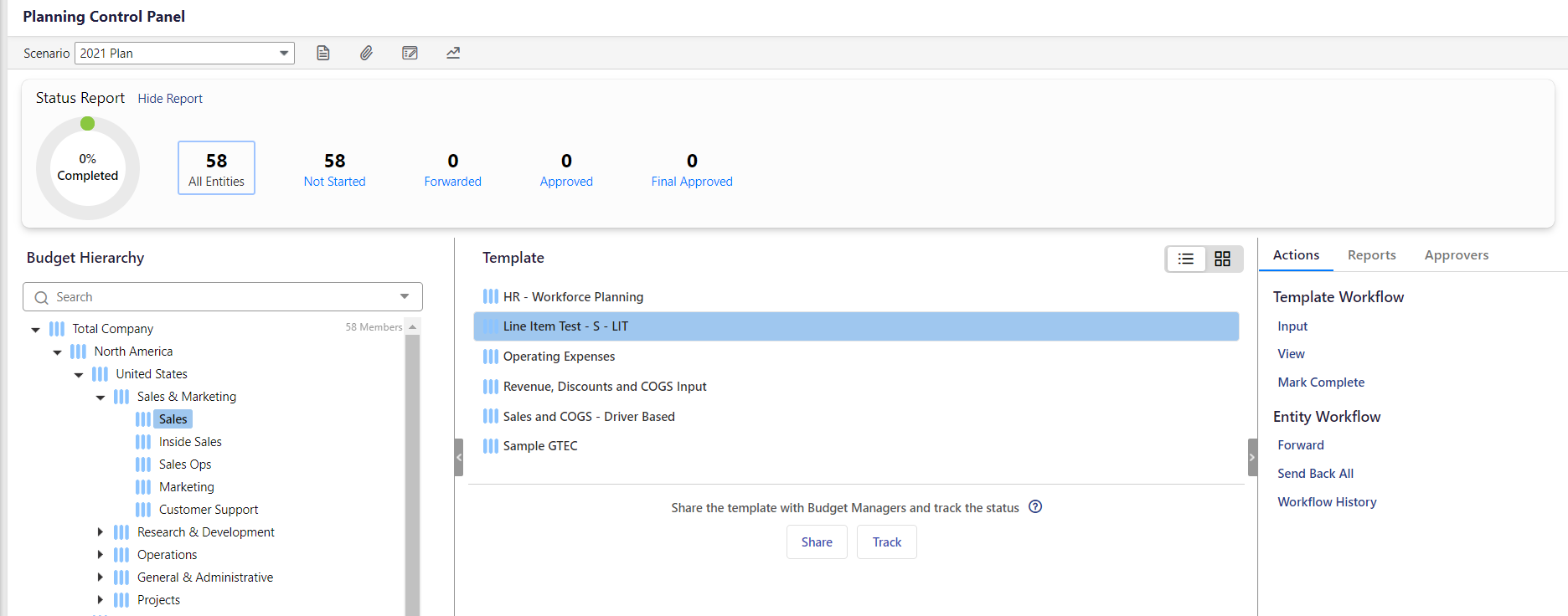Select Customer Support in hierarchy
The image size is (1568, 616).
point(209,510)
